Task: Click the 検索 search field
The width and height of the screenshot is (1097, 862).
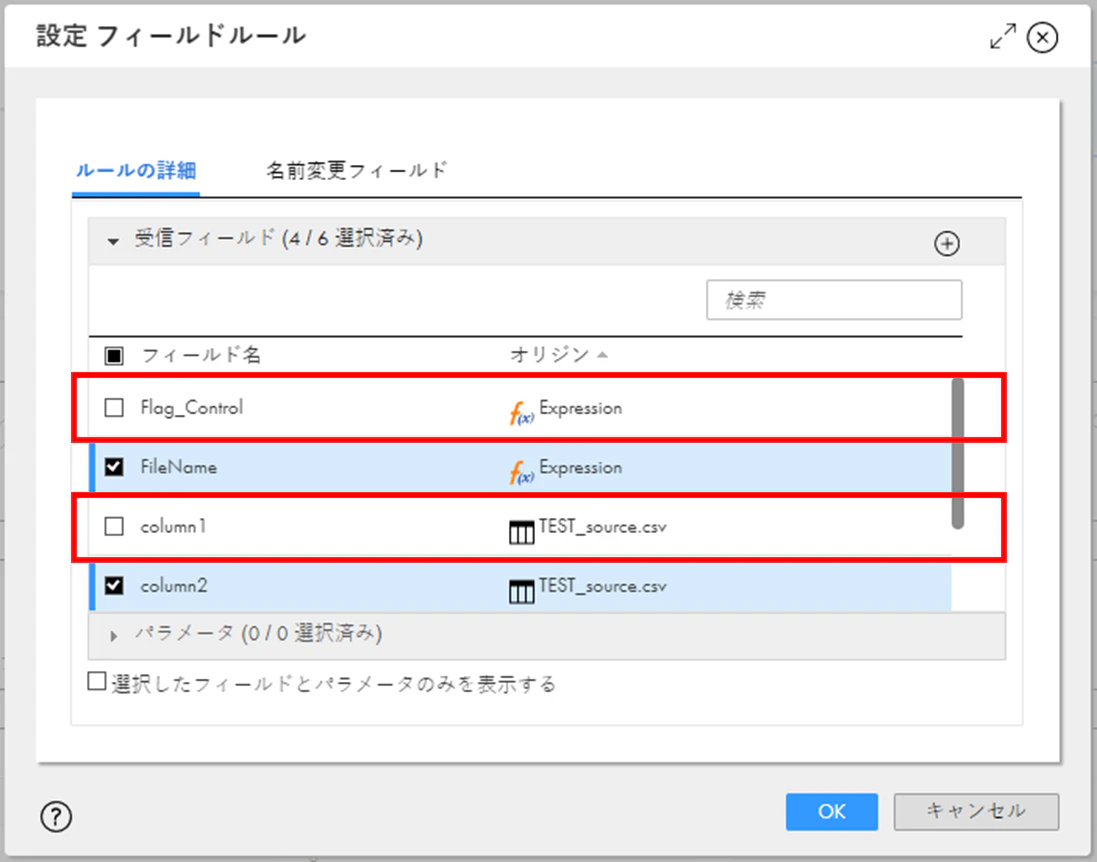Action: pos(834,300)
